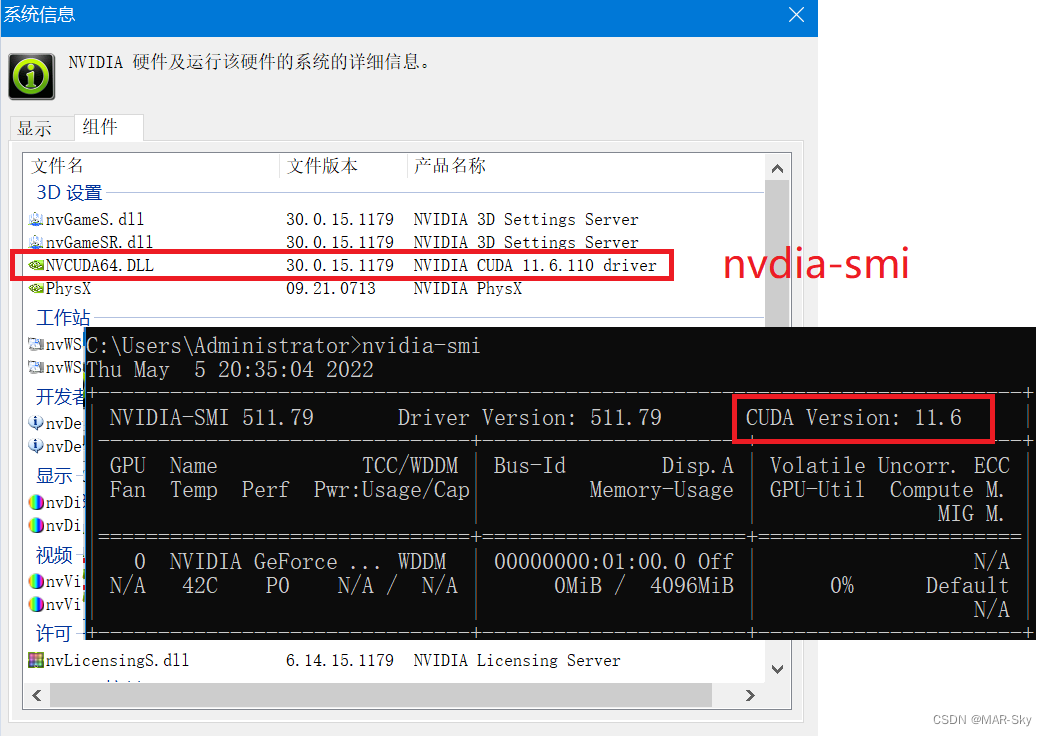1047x736 pixels.
Task: Switch to the 显示 tab
Action: pos(41,128)
